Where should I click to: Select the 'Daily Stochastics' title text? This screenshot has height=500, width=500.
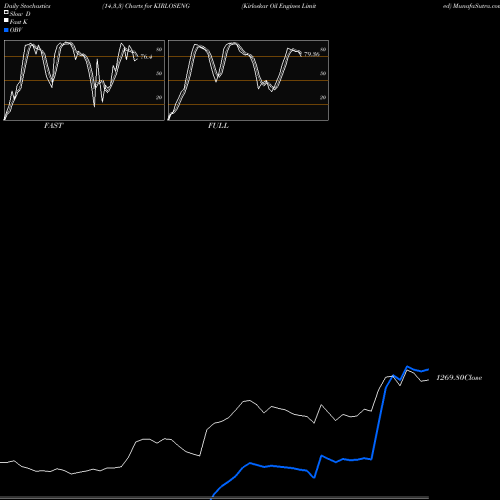point(27,6)
